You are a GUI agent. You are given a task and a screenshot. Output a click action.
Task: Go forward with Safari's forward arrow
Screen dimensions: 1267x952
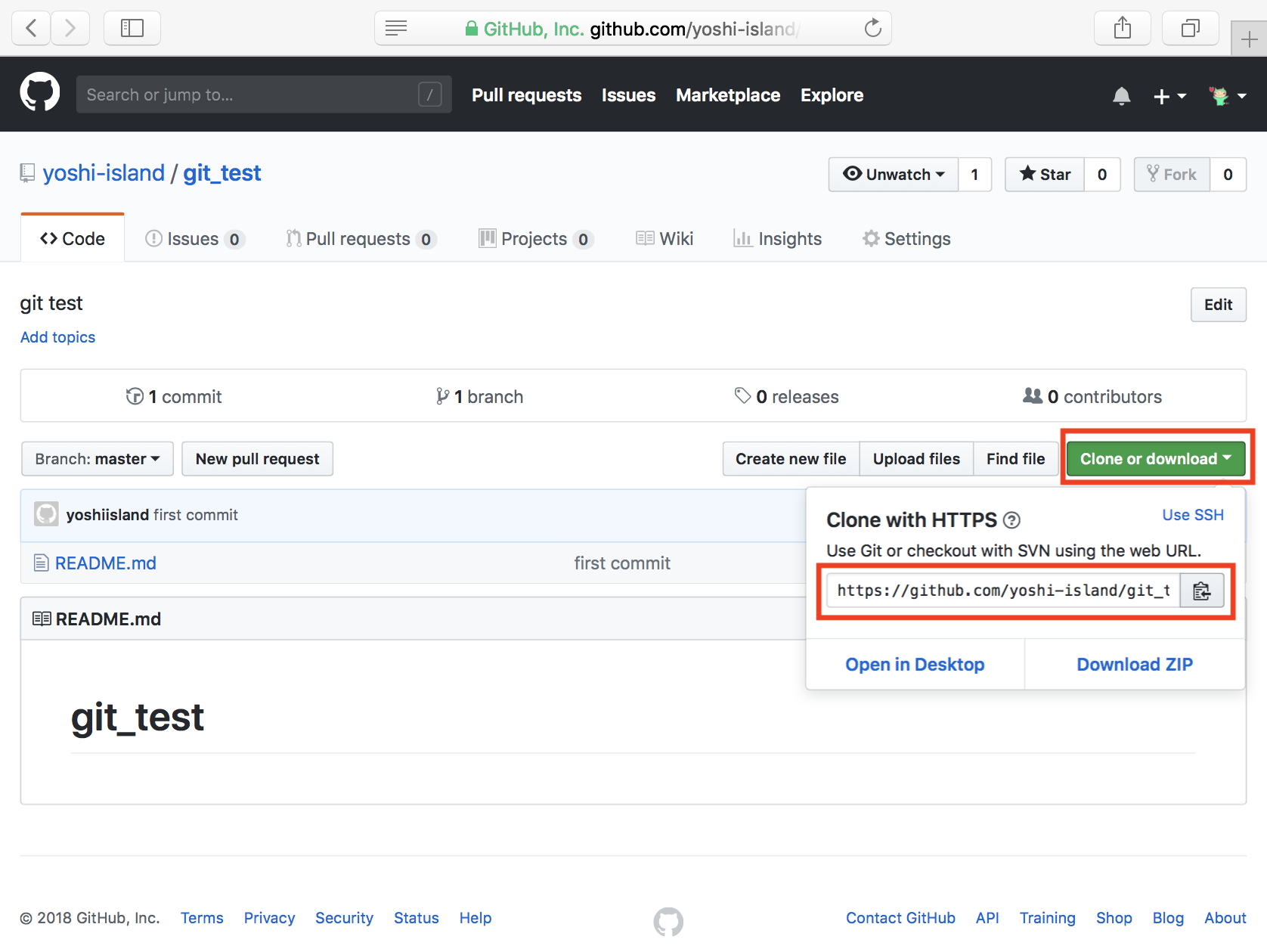pos(70,29)
